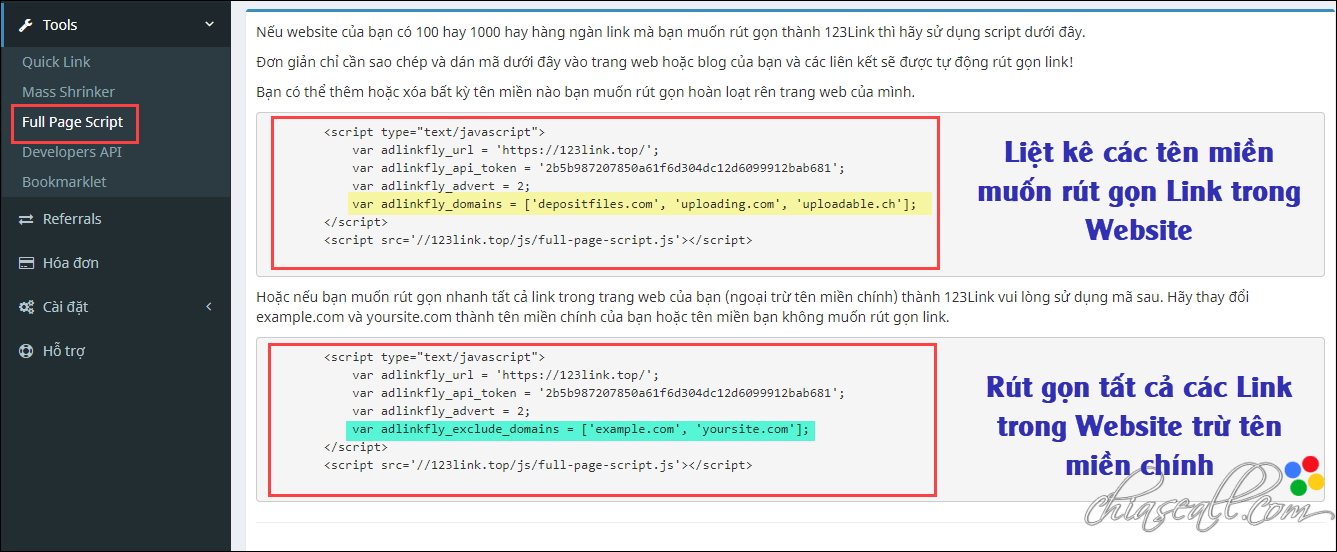1337x552 pixels.
Task: Open Hỗ trợ support page
Action: (x=65, y=351)
